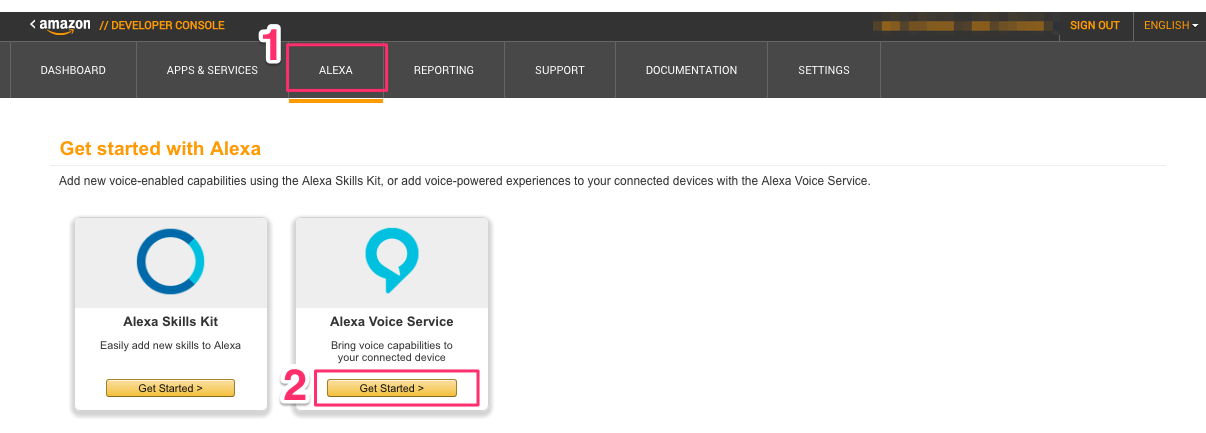This screenshot has height=433, width=1206.
Task: Click the back chevron beside Amazon logo
Action: (34, 23)
